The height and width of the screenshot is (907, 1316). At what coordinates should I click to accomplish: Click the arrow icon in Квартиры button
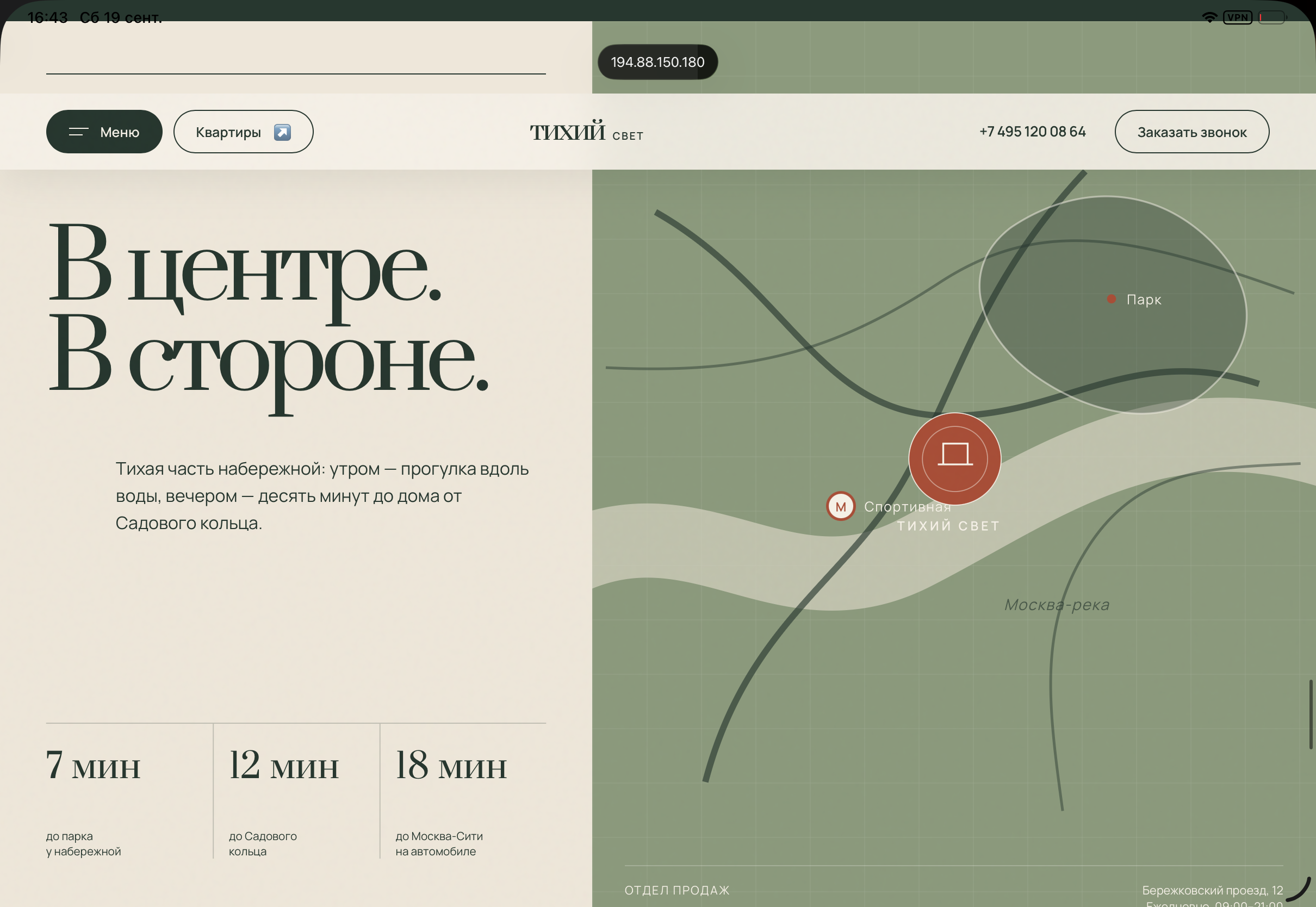pyautogui.click(x=282, y=133)
